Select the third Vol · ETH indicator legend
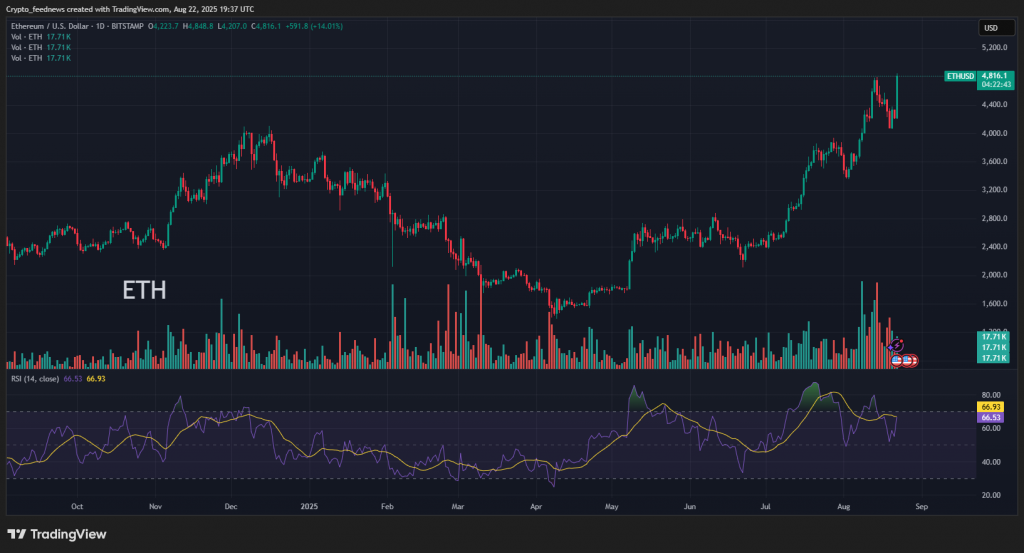This screenshot has height=553, width=1024. click(40, 59)
